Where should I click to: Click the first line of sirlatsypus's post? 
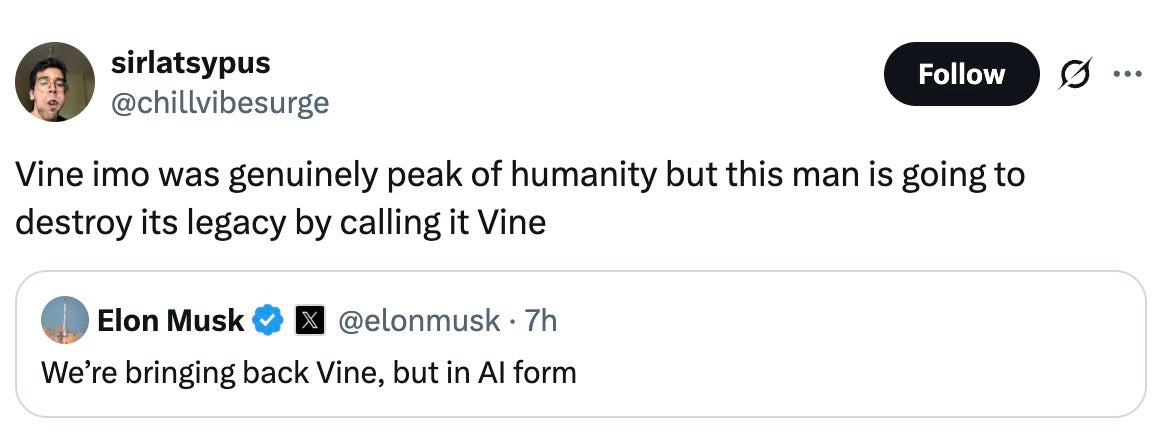tap(520, 176)
